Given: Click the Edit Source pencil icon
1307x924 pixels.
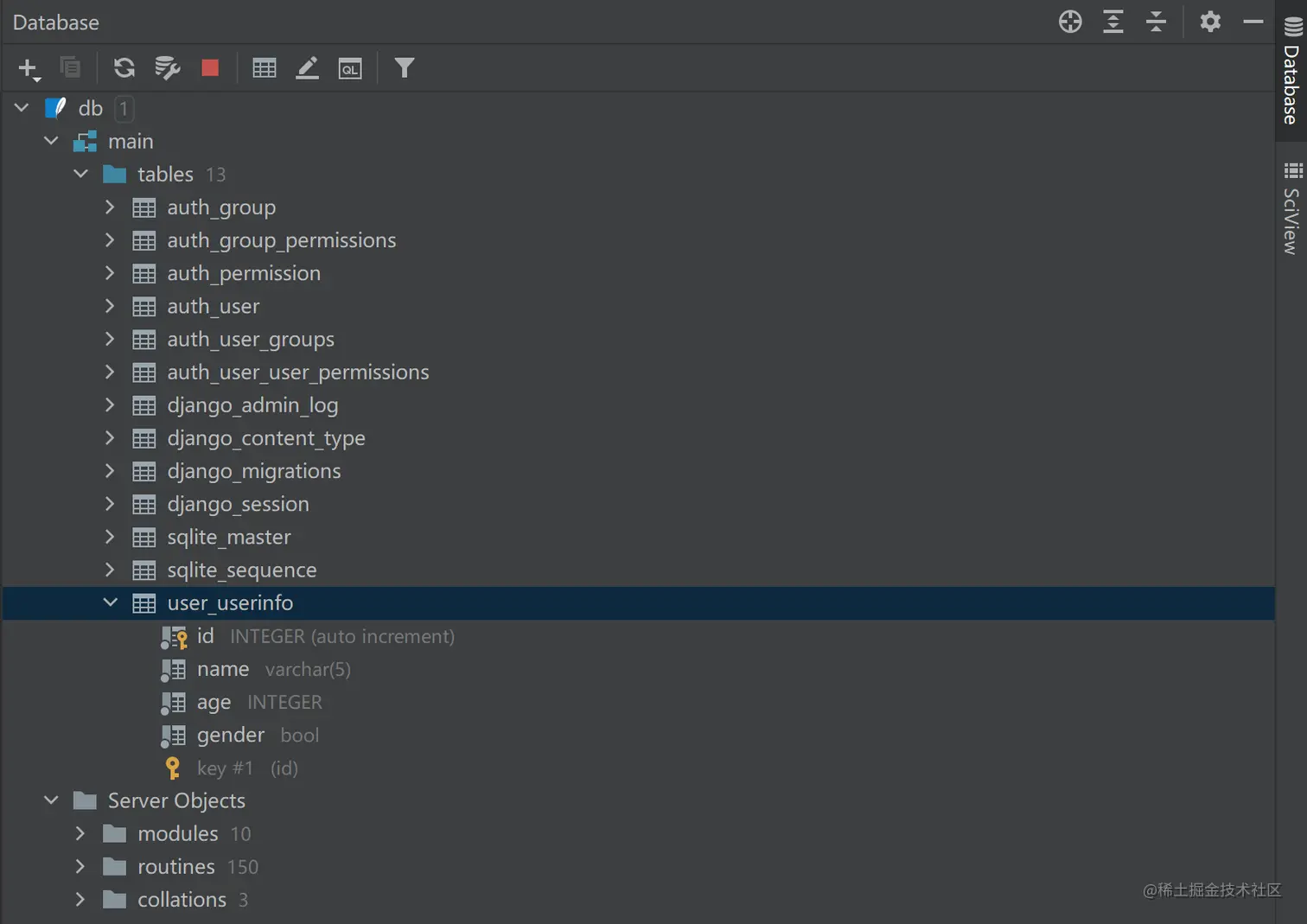Looking at the screenshot, I should [308, 67].
